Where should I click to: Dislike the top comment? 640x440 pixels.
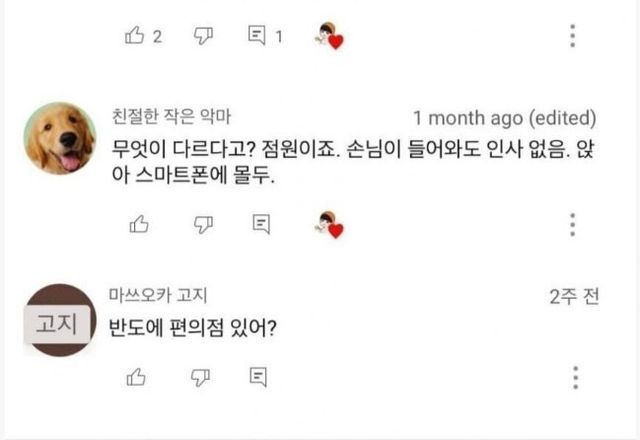(201, 36)
